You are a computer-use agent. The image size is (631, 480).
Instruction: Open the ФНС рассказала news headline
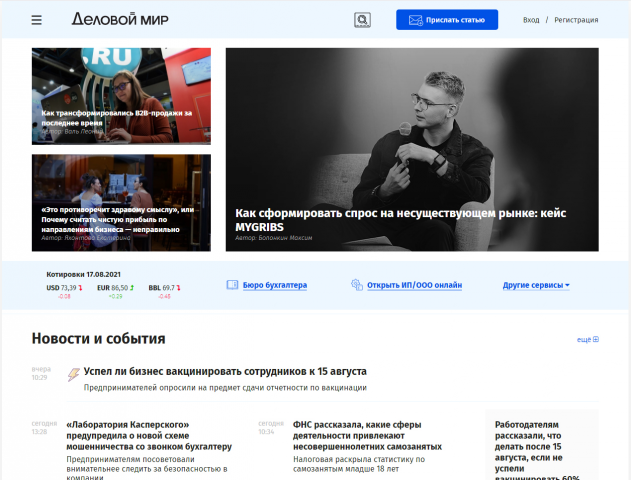click(367, 436)
